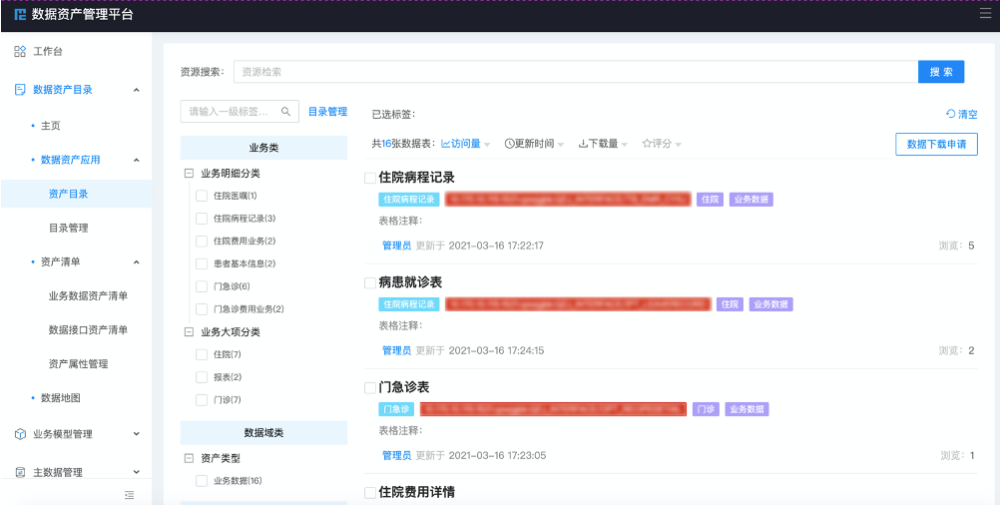
Task: Click the 主数据管理 icon
Action: [x=20, y=472]
